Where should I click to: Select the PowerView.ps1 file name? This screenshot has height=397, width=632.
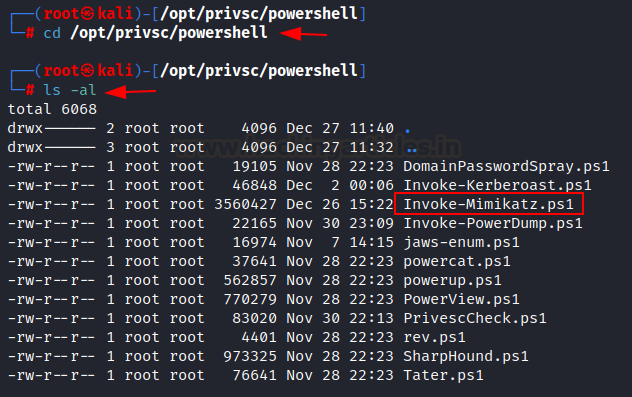(462, 299)
